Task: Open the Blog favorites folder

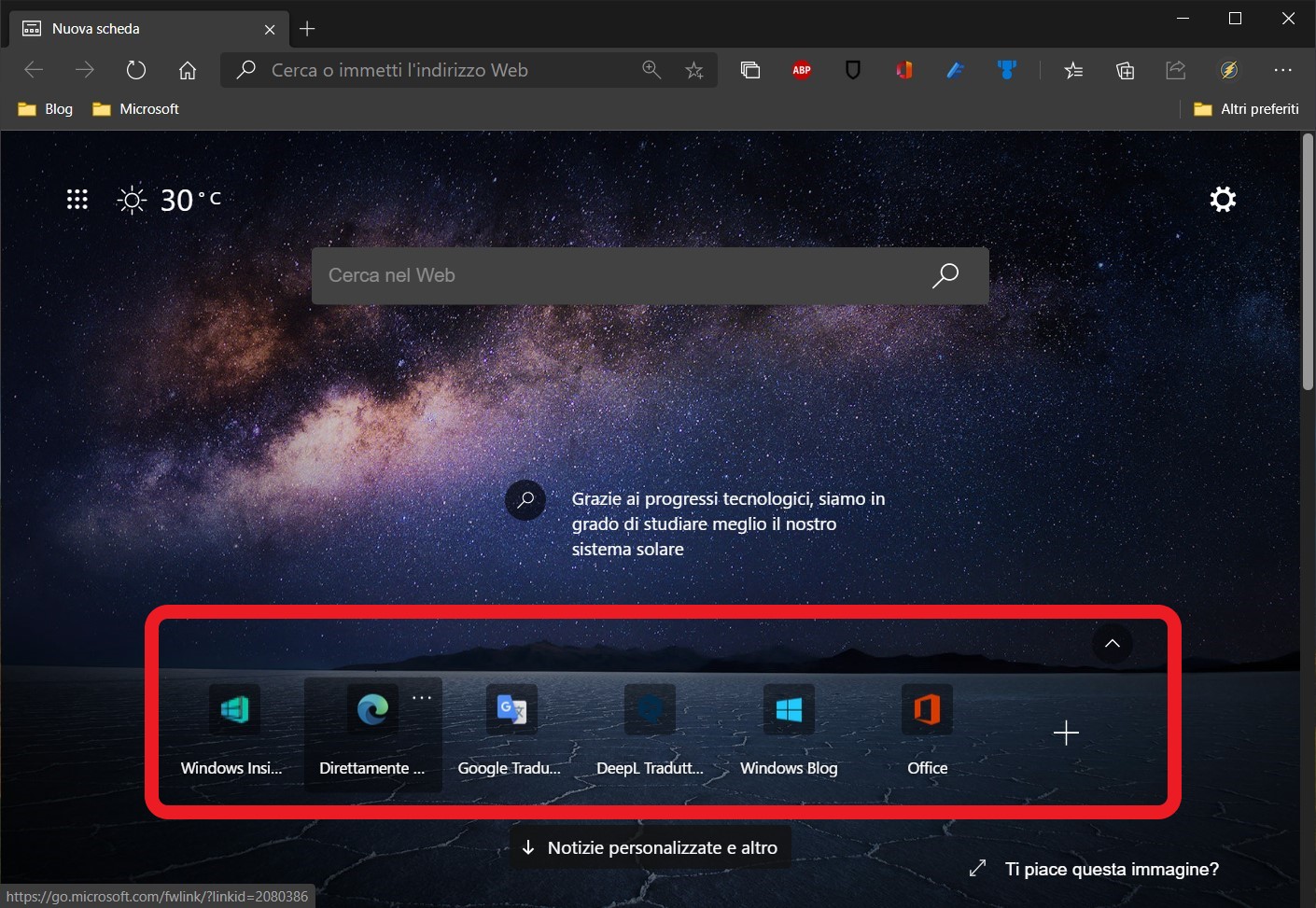Action: (x=46, y=109)
